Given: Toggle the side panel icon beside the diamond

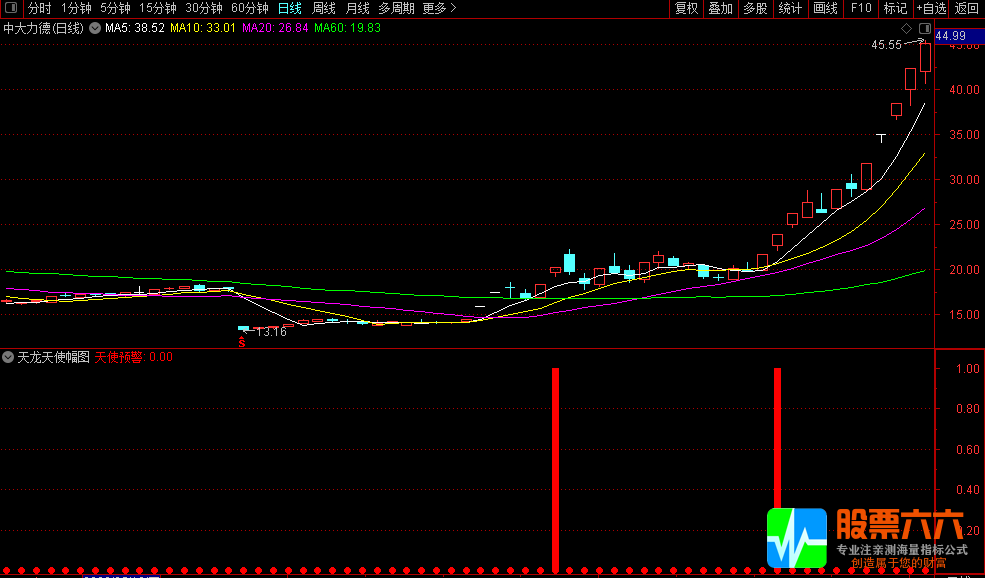Looking at the screenshot, I should point(924,28).
